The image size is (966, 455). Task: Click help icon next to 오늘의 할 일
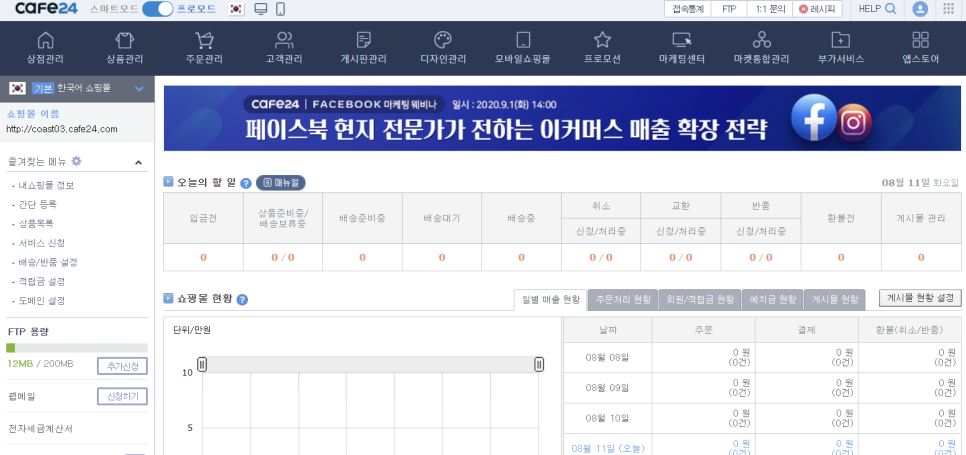tap(246, 183)
